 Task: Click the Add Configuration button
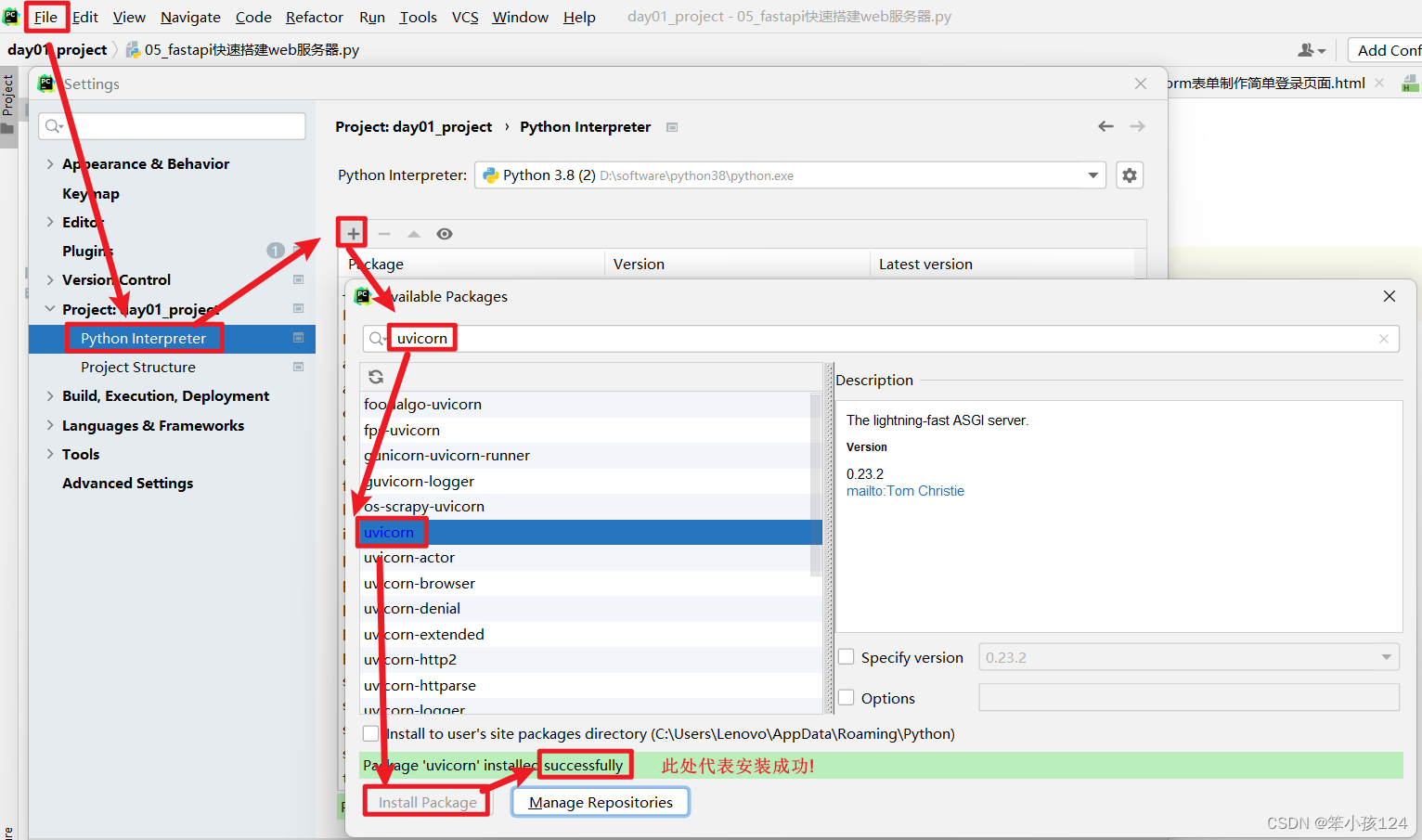(1385, 50)
